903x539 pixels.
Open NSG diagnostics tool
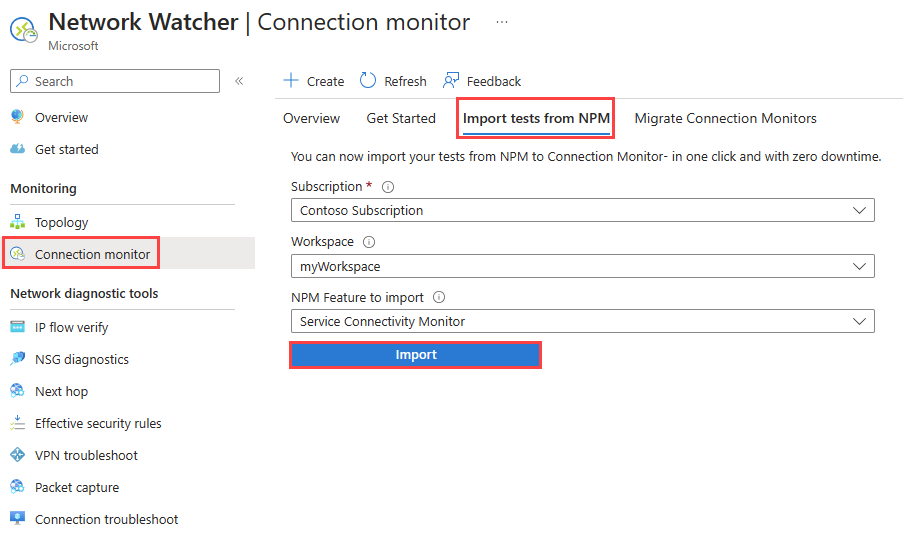[82, 359]
